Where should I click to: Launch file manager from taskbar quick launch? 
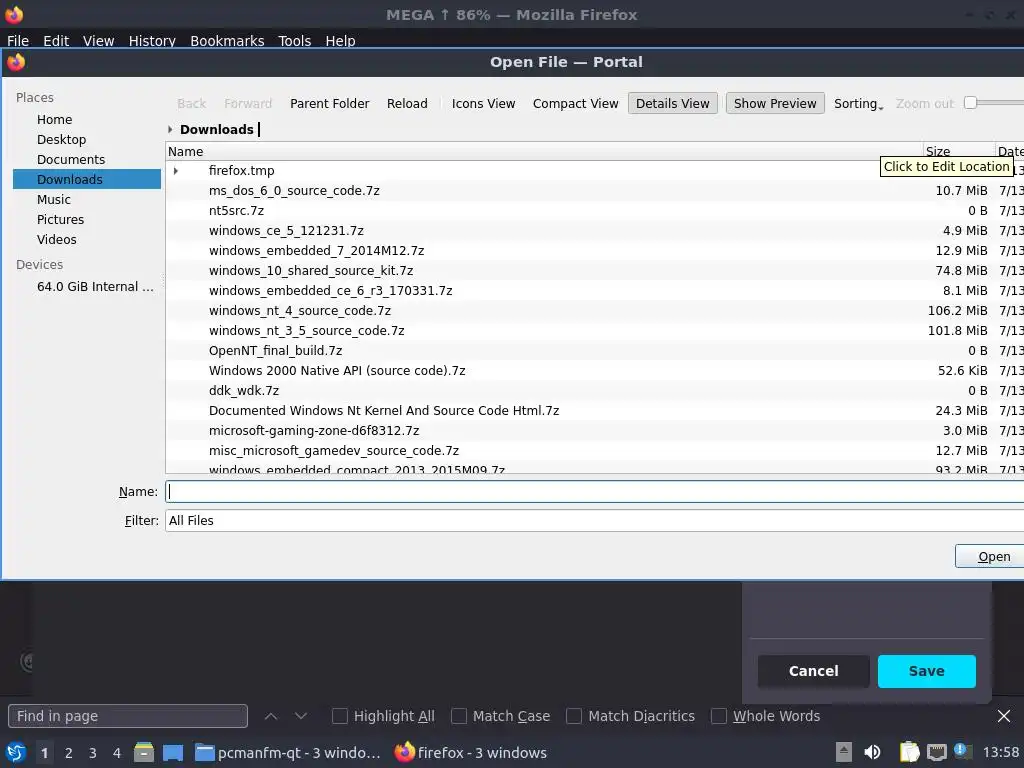pyautogui.click(x=144, y=752)
